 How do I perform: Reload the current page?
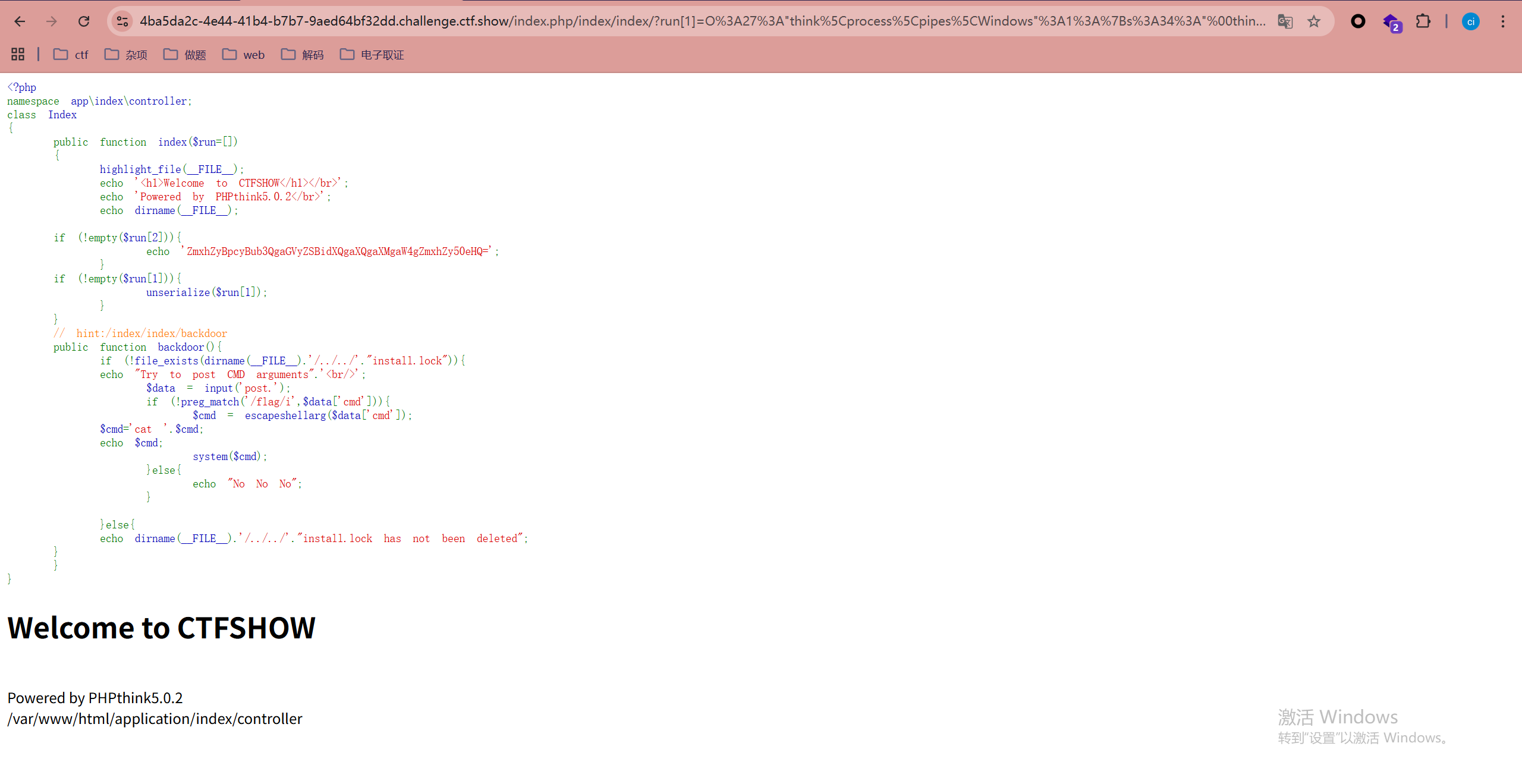click(84, 21)
